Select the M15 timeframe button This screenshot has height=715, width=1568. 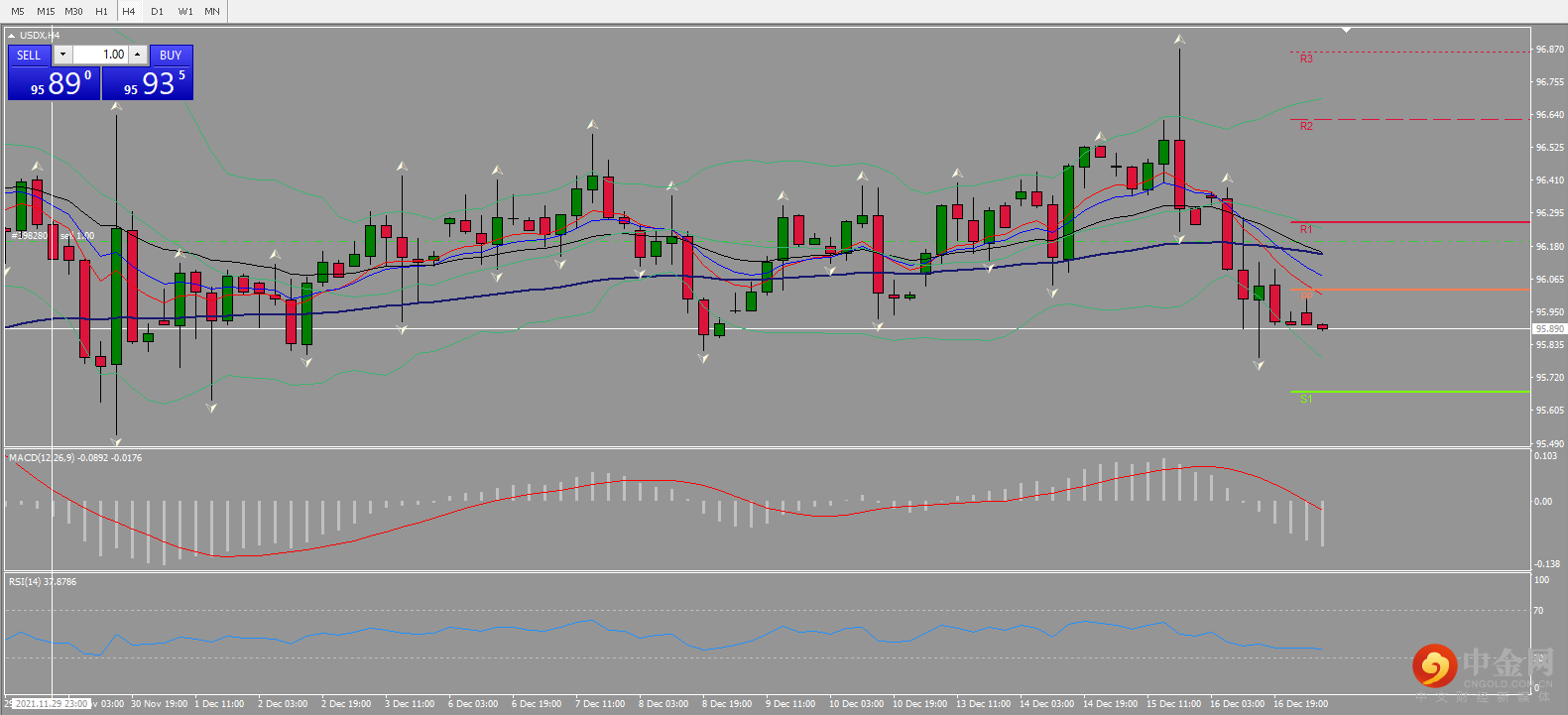coord(46,11)
